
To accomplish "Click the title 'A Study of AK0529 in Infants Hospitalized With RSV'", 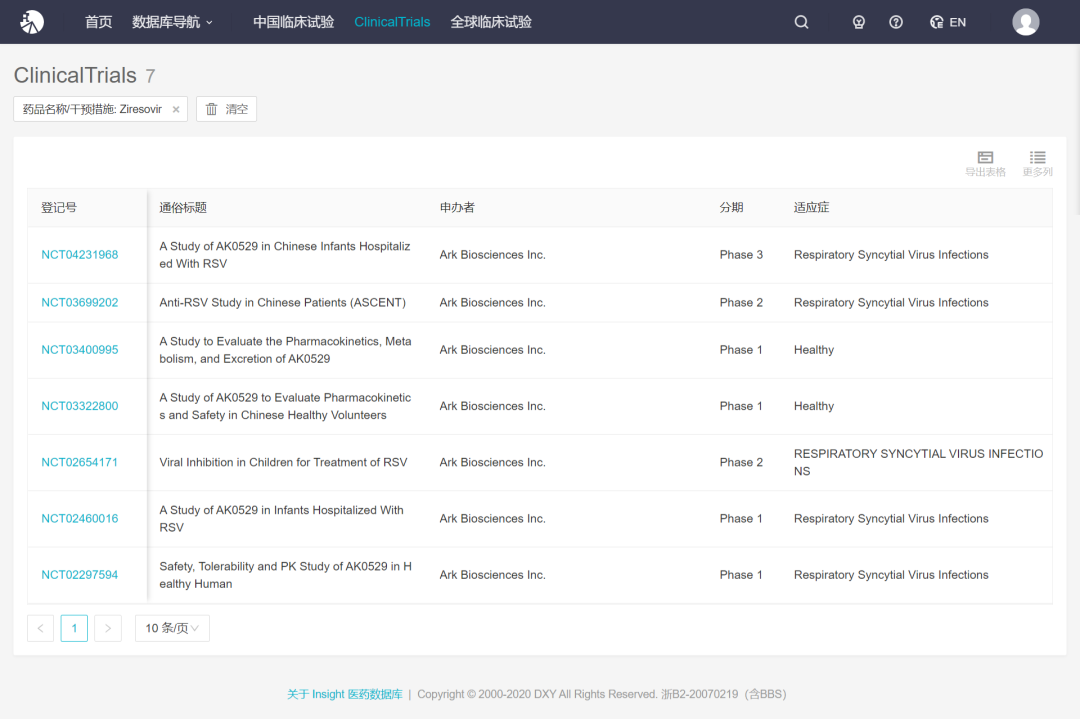I will 281,519.
